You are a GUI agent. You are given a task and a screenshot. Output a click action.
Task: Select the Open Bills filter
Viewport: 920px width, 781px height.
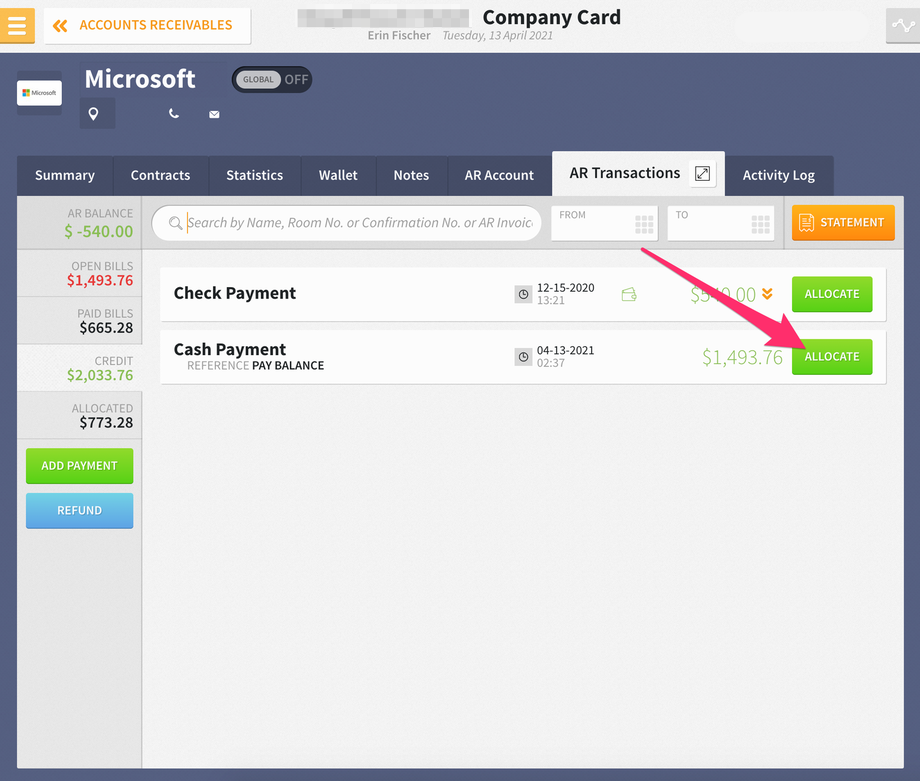pos(79,273)
